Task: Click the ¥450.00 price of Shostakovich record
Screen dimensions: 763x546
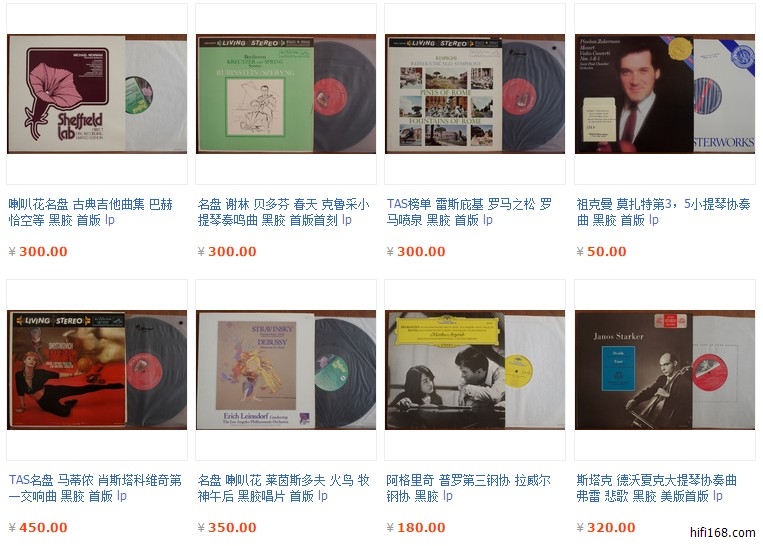Action: (38, 528)
